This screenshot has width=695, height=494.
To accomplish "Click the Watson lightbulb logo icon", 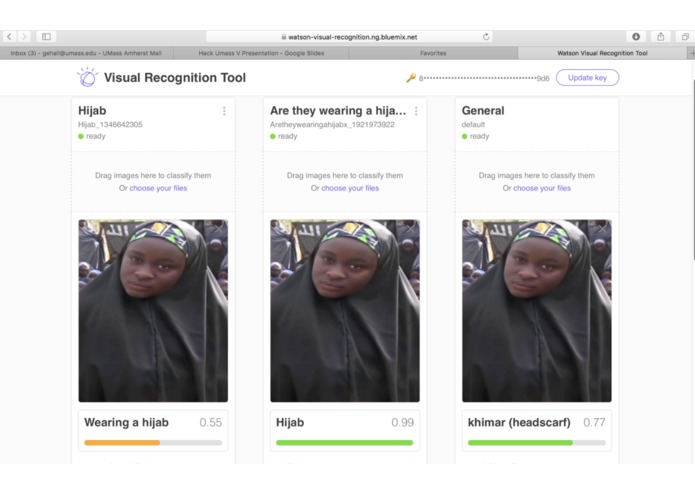I will [x=87, y=78].
